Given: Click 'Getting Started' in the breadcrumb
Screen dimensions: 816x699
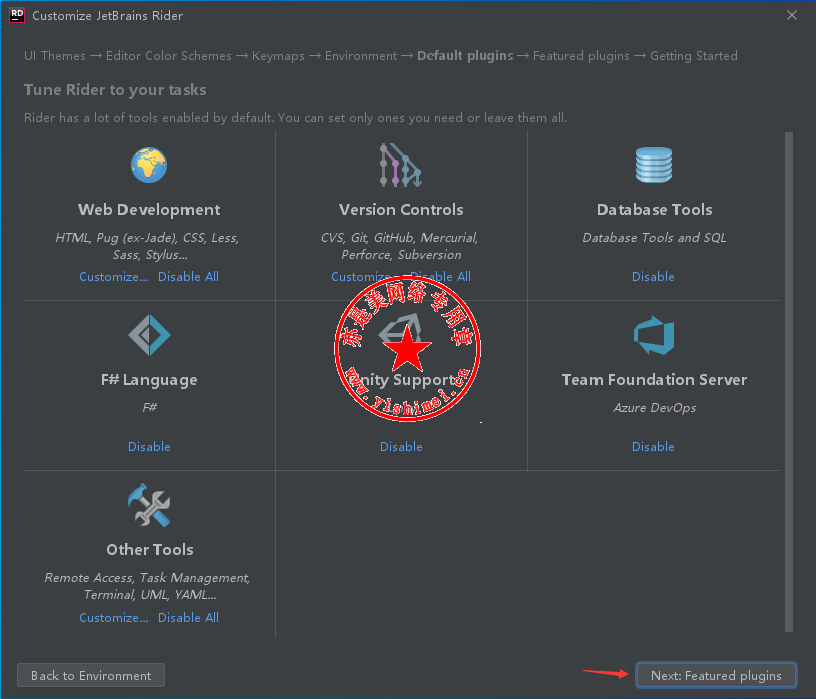Looking at the screenshot, I should pyautogui.click(x=694, y=56).
